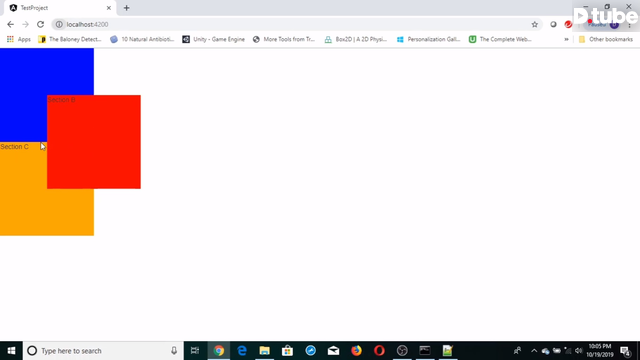Open the More Tools from Tr... bookmark
Screen dimensions: 640x360
284,39
